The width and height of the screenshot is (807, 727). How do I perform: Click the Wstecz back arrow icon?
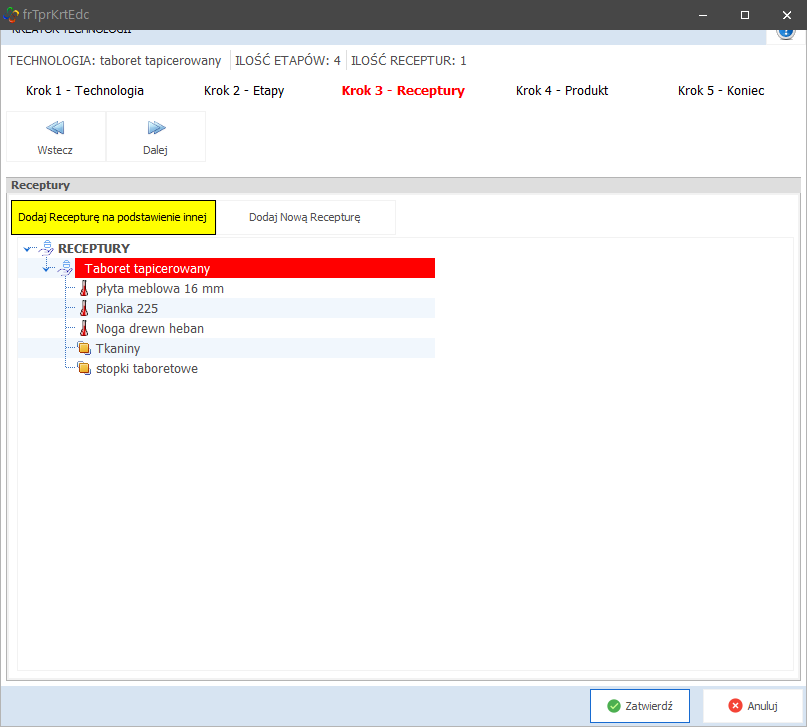[55, 128]
